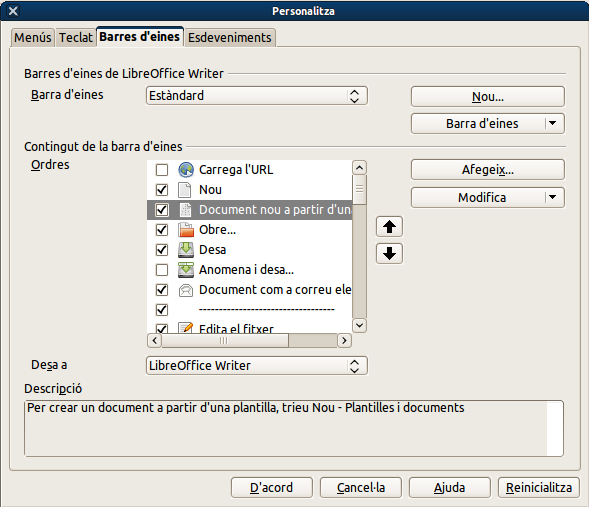Click the Afegeix... button
Image resolution: width=589 pixels, height=507 pixels.
pos(488,170)
